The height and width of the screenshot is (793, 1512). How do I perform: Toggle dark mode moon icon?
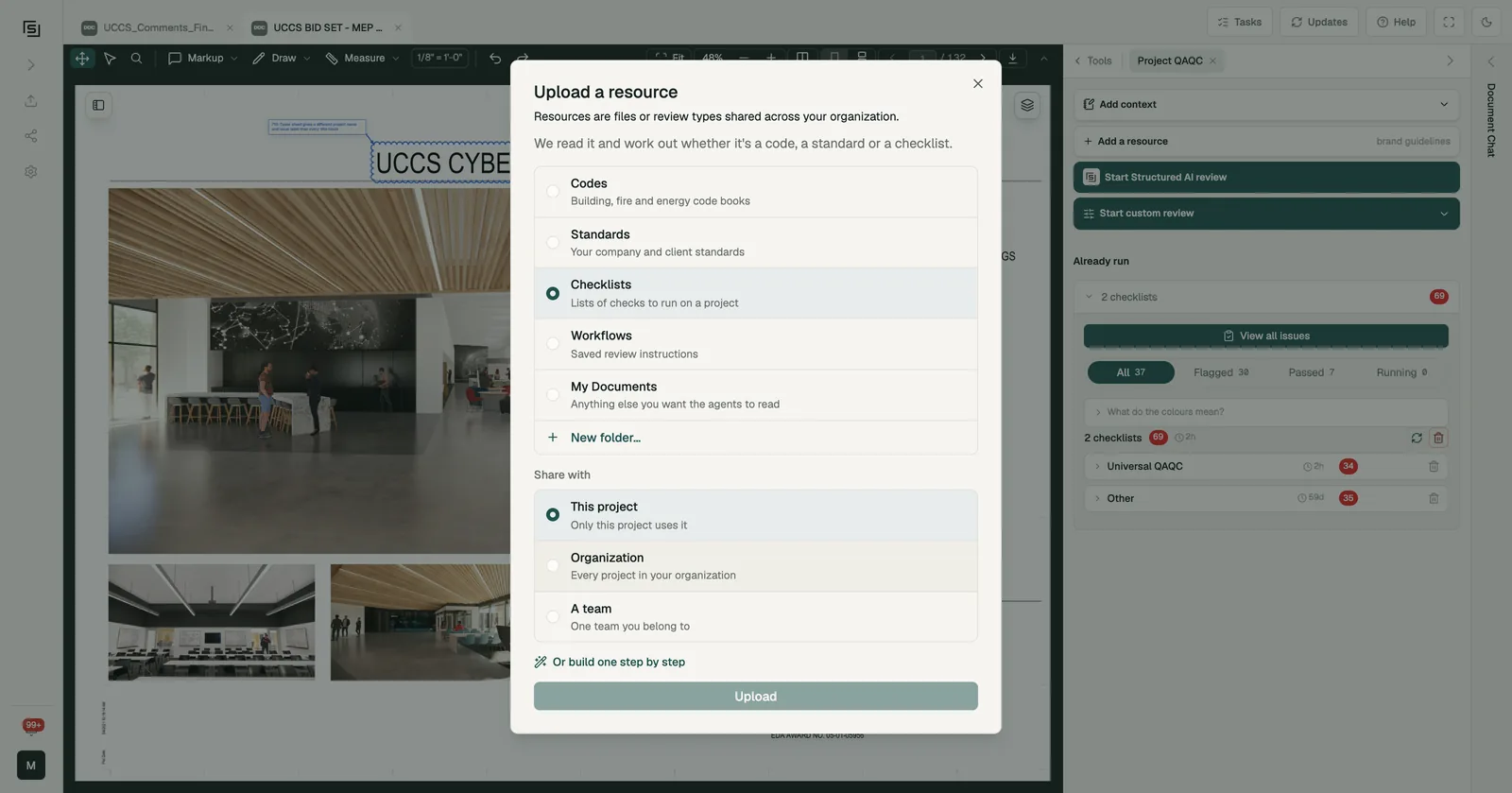(x=1486, y=22)
